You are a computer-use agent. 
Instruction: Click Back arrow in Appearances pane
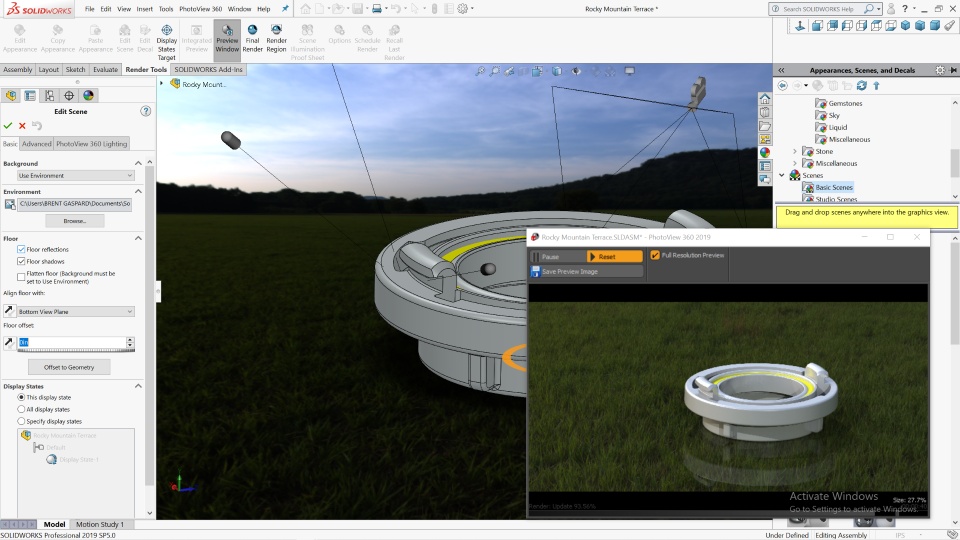tap(782, 86)
